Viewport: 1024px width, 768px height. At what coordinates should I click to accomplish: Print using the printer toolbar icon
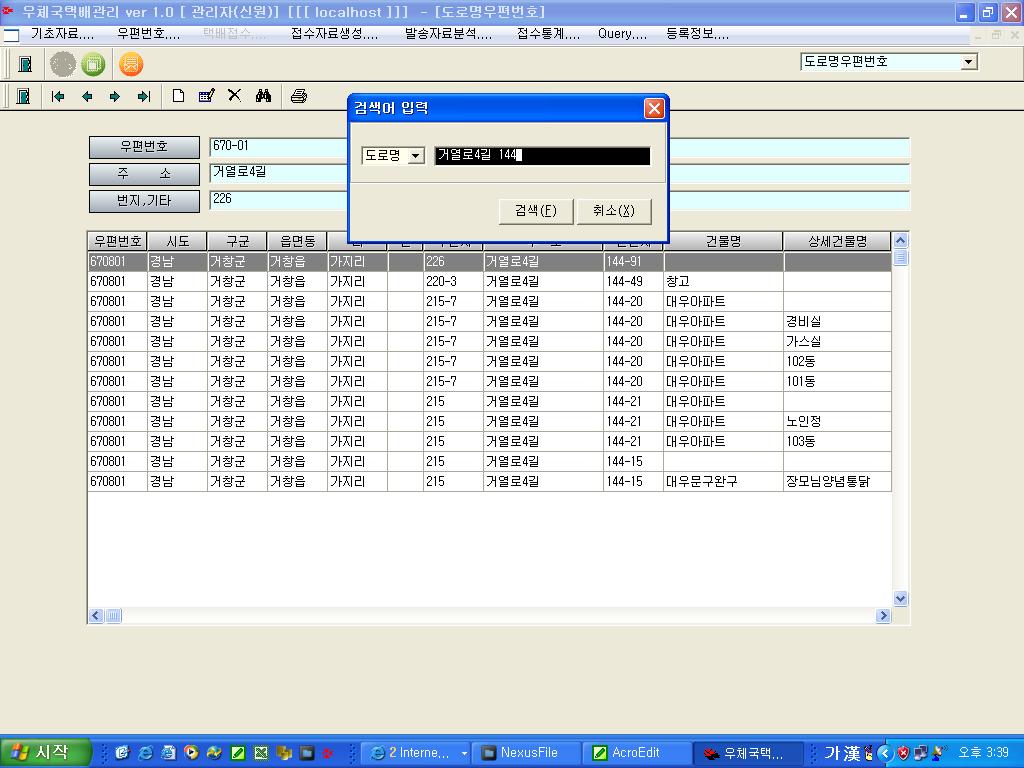[x=298, y=96]
